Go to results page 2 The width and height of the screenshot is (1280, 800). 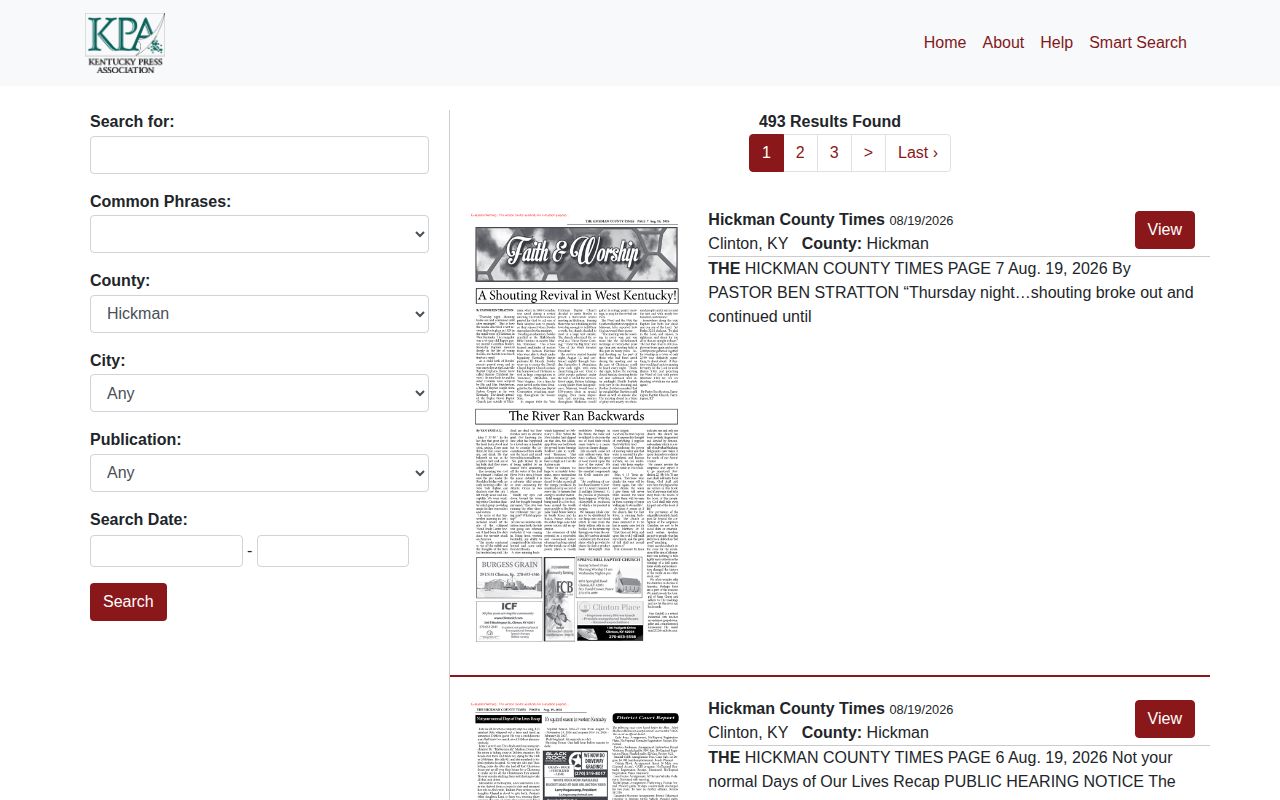pos(800,153)
